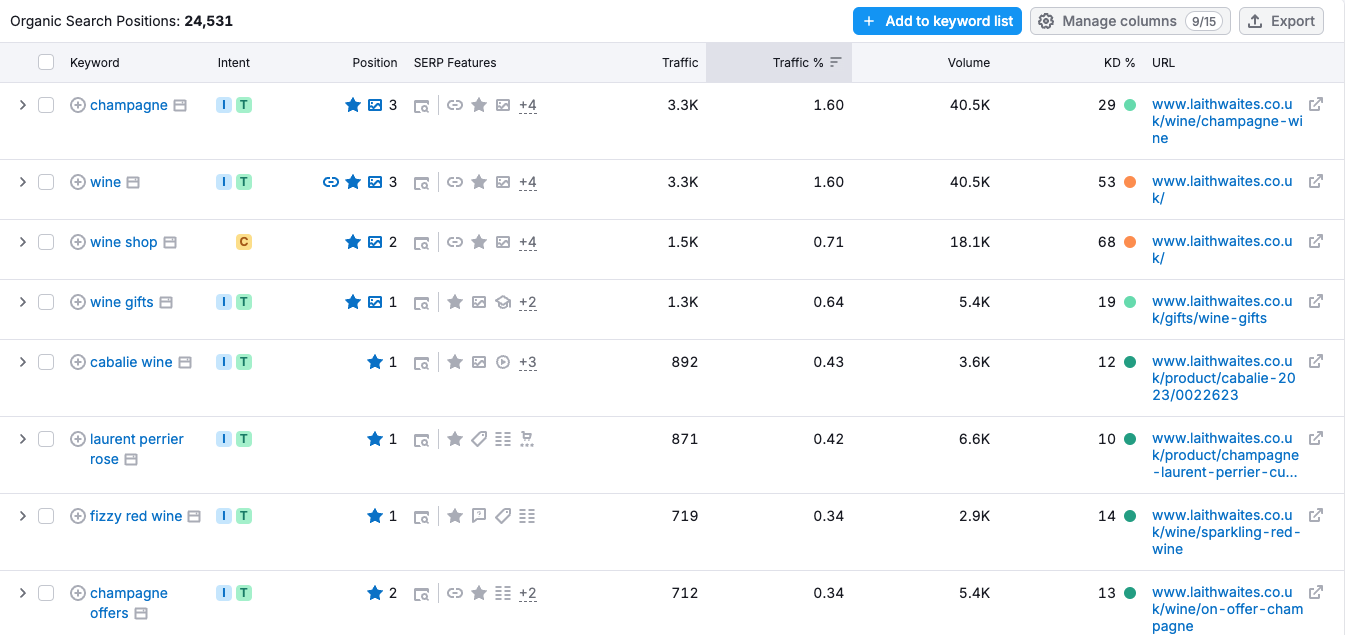The width and height of the screenshot is (1345, 635).
Task: Check the checkbox for the "wine shop" row
Action: tap(45, 241)
